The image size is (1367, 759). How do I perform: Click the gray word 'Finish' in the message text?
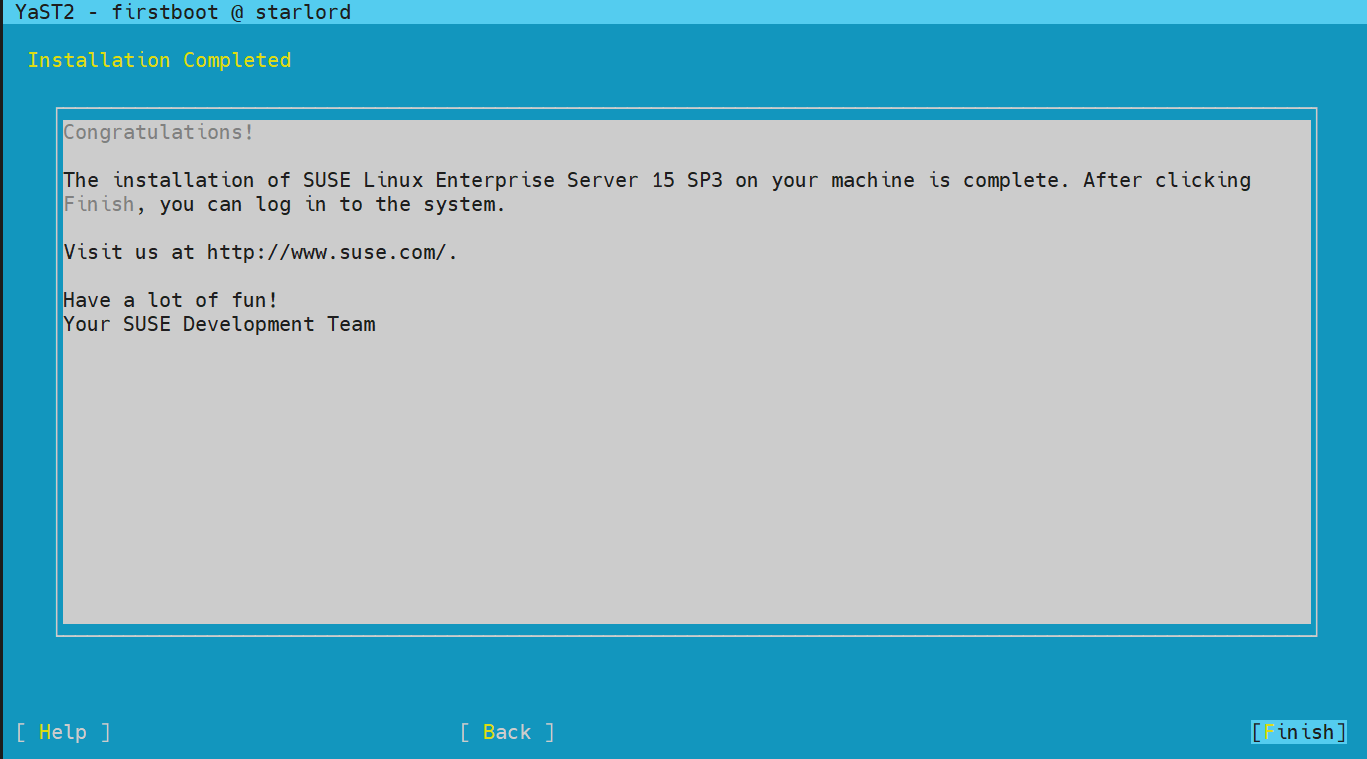pyautogui.click(x=99, y=204)
